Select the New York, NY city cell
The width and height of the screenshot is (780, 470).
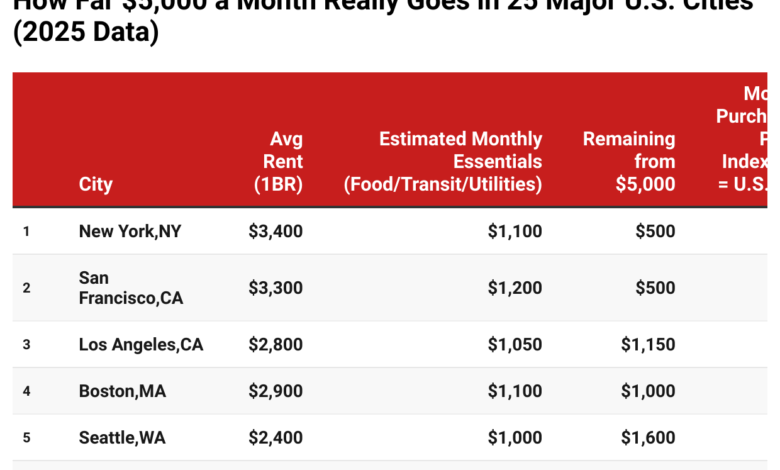point(130,231)
